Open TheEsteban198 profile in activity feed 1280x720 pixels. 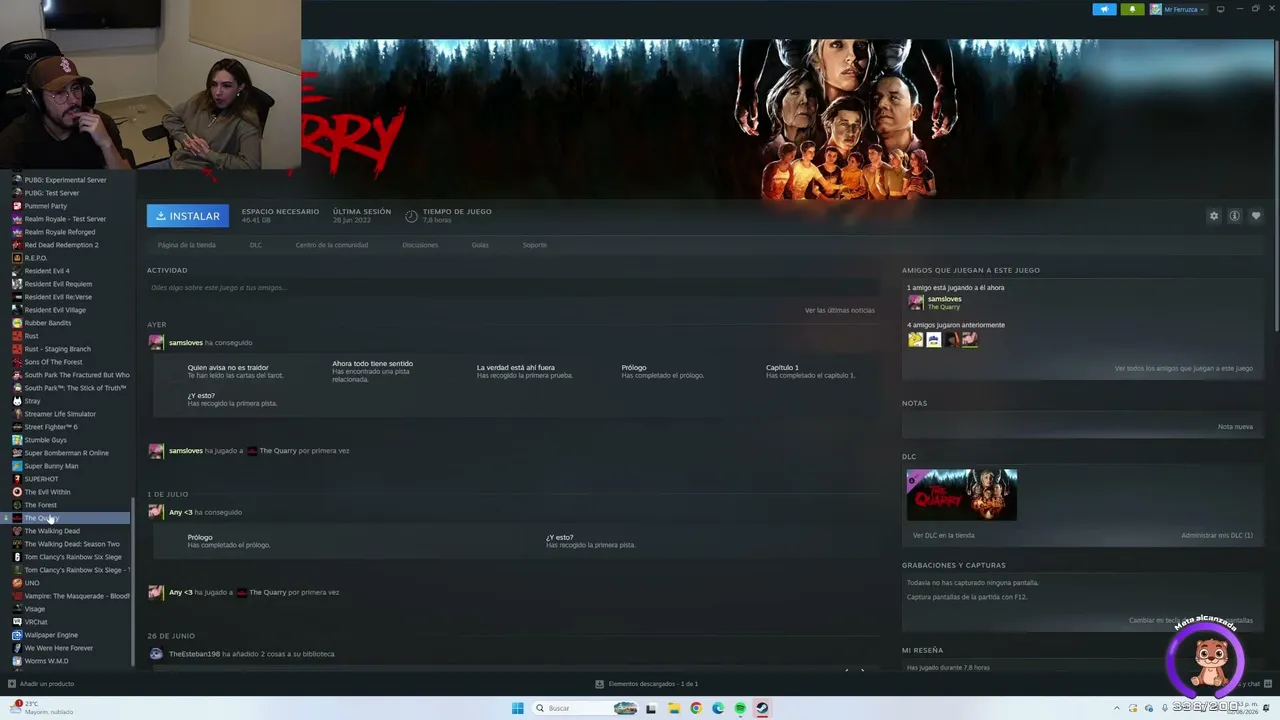(x=194, y=654)
